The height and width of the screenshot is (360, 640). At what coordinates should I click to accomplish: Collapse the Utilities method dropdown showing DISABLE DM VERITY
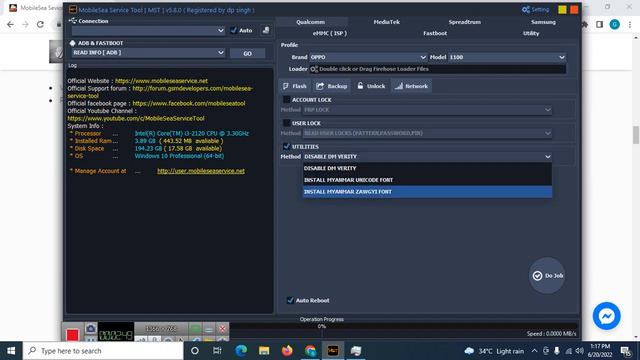point(427,157)
